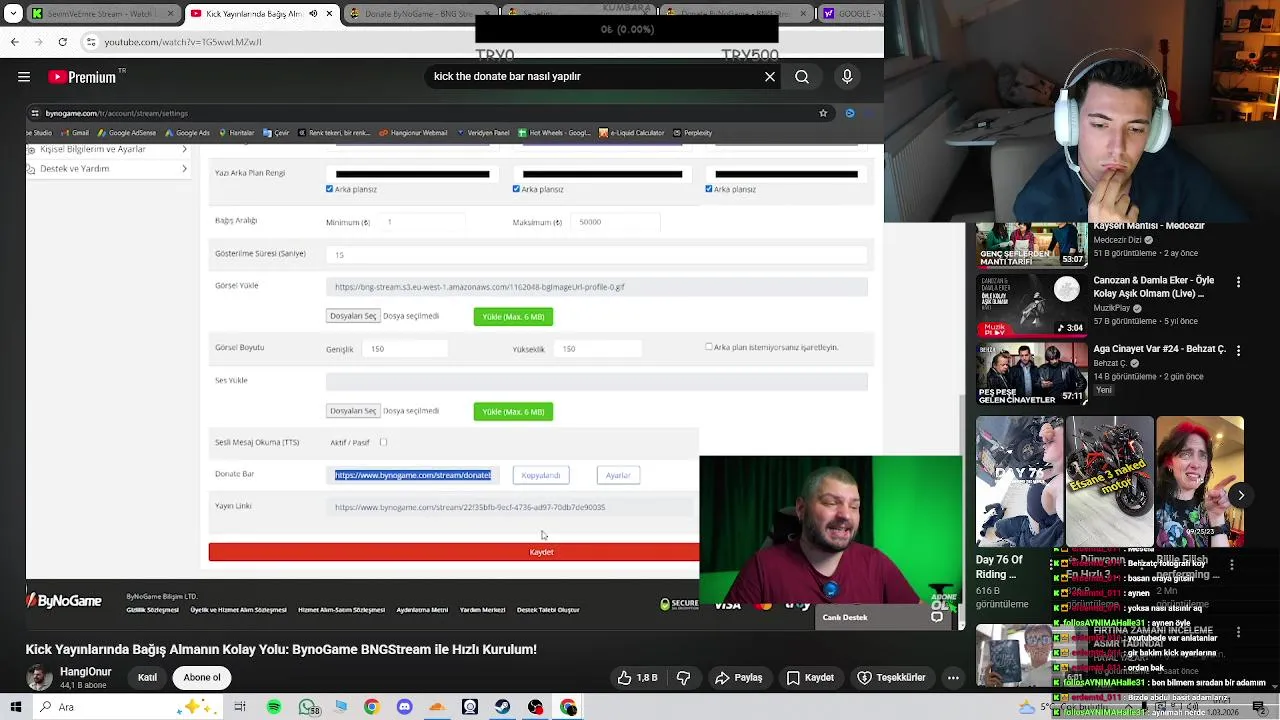Screen dimensions: 1280x720
Task: Open the browser tab search dropdown
Action: click(11, 13)
